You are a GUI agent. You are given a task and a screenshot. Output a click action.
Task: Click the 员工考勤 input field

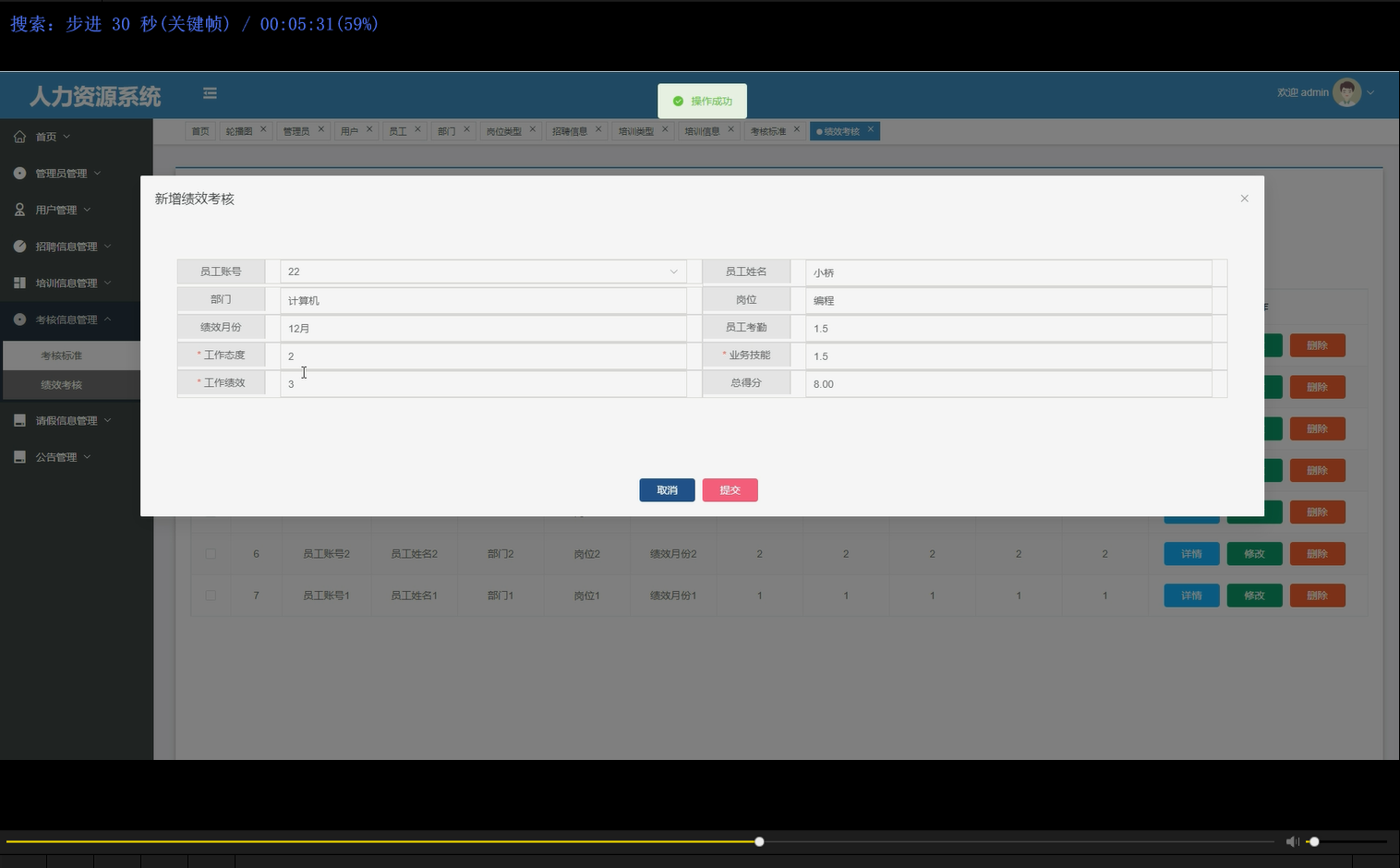point(1008,328)
